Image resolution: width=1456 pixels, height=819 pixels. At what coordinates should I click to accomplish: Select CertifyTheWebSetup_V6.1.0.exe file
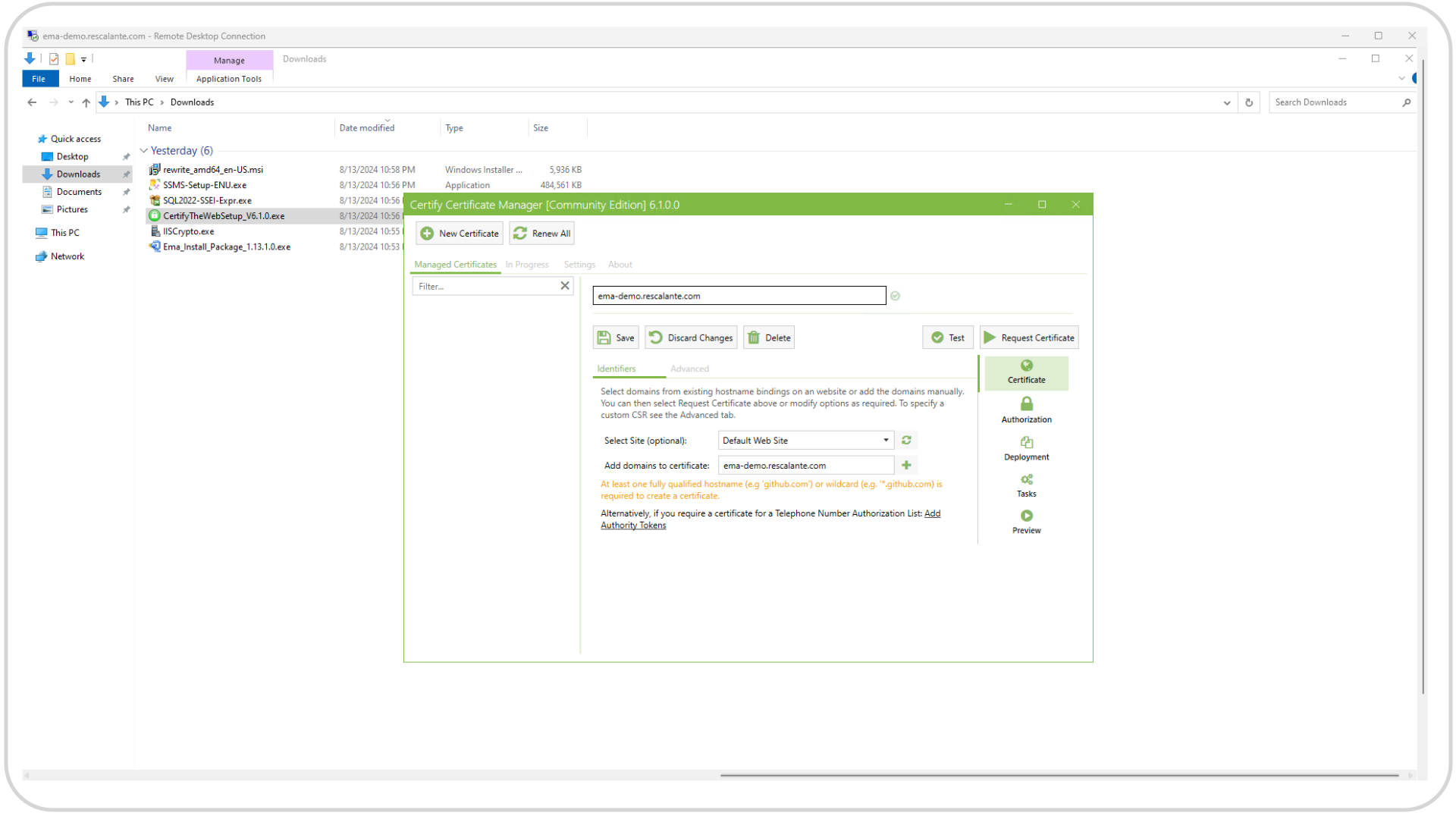224,216
